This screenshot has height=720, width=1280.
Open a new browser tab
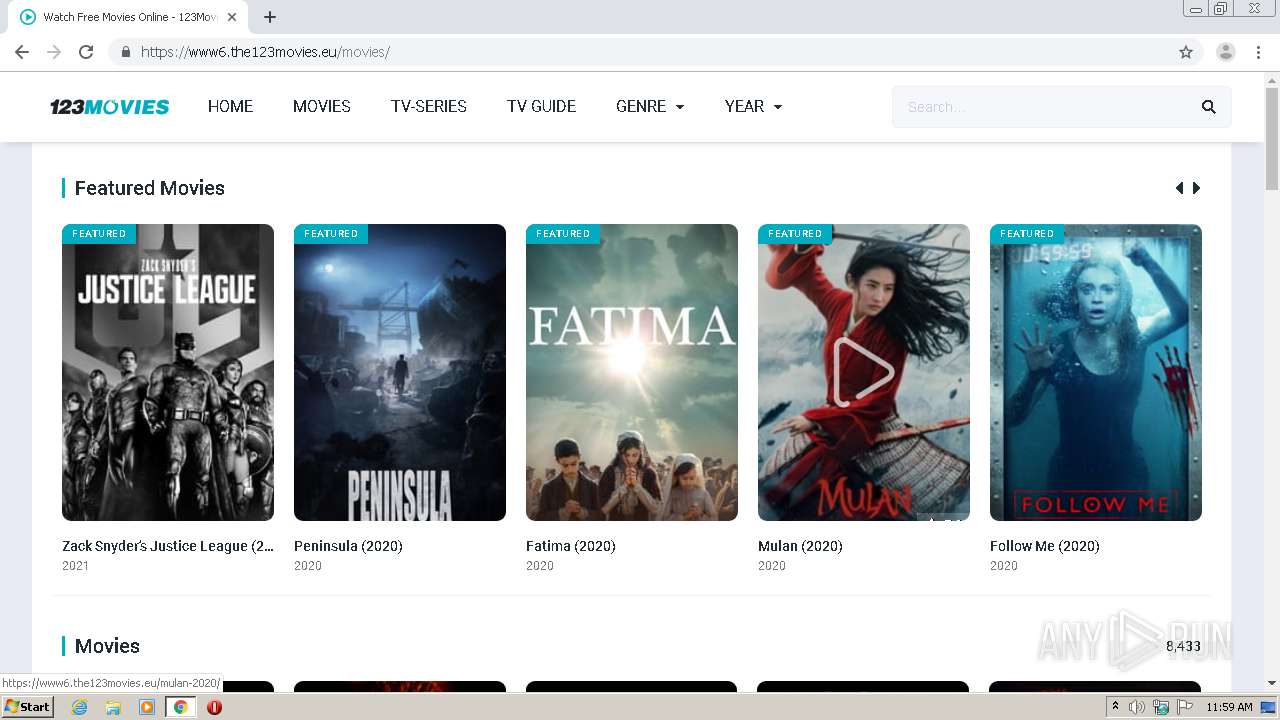click(270, 17)
